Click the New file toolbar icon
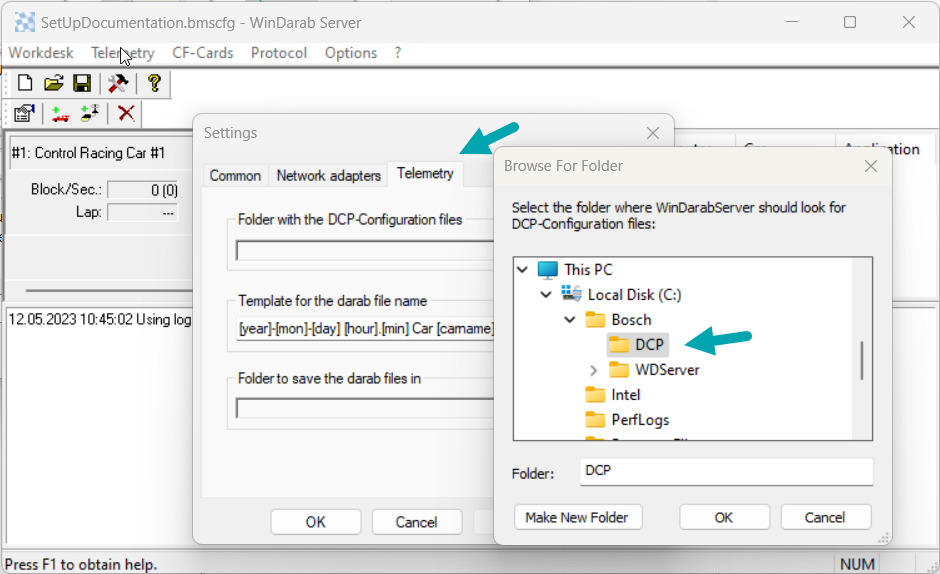This screenshot has height=574, width=940. click(25, 83)
